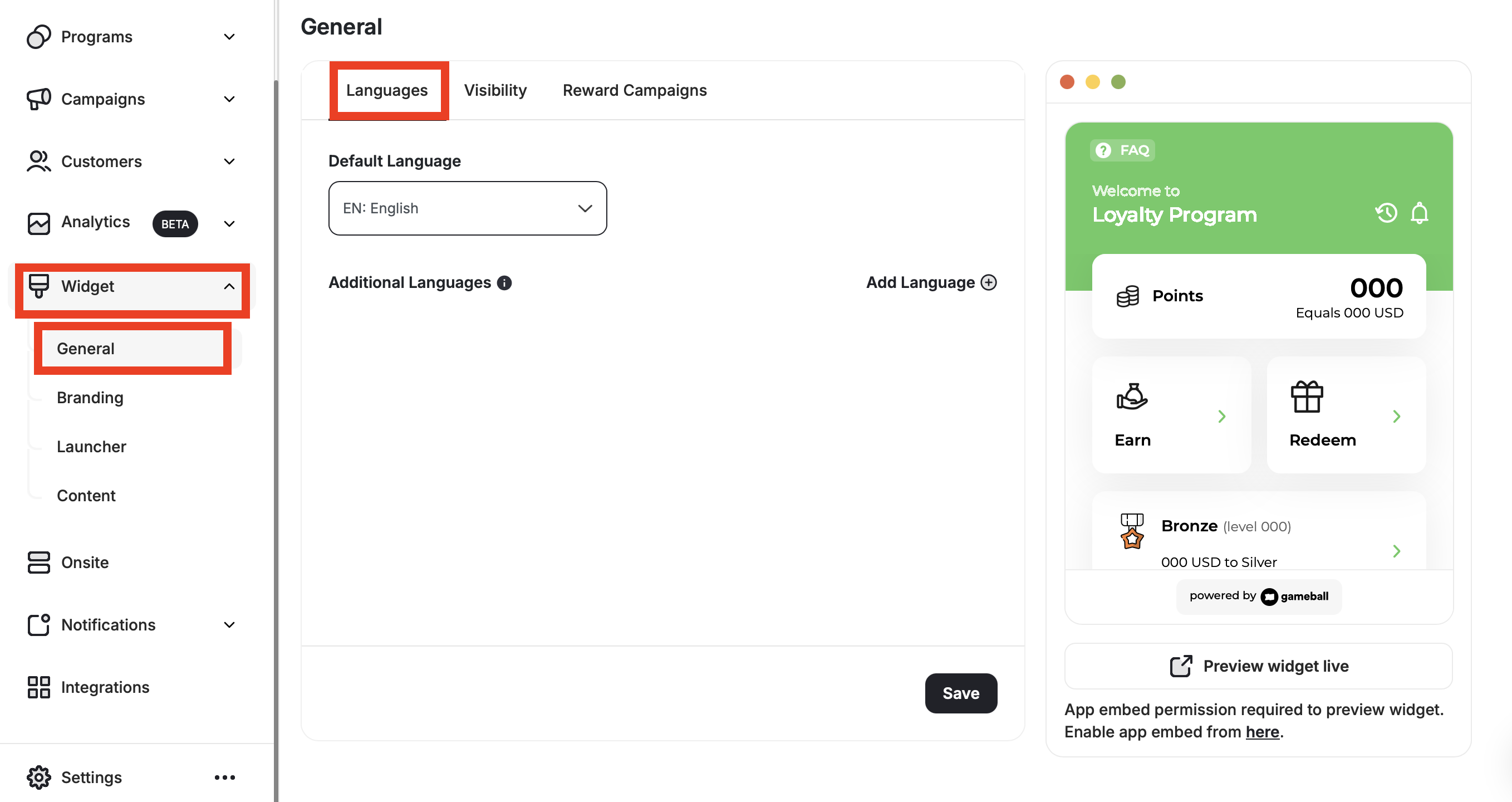Click the bell icon inside the widget preview
This screenshot has height=802, width=1512.
[x=1420, y=213]
